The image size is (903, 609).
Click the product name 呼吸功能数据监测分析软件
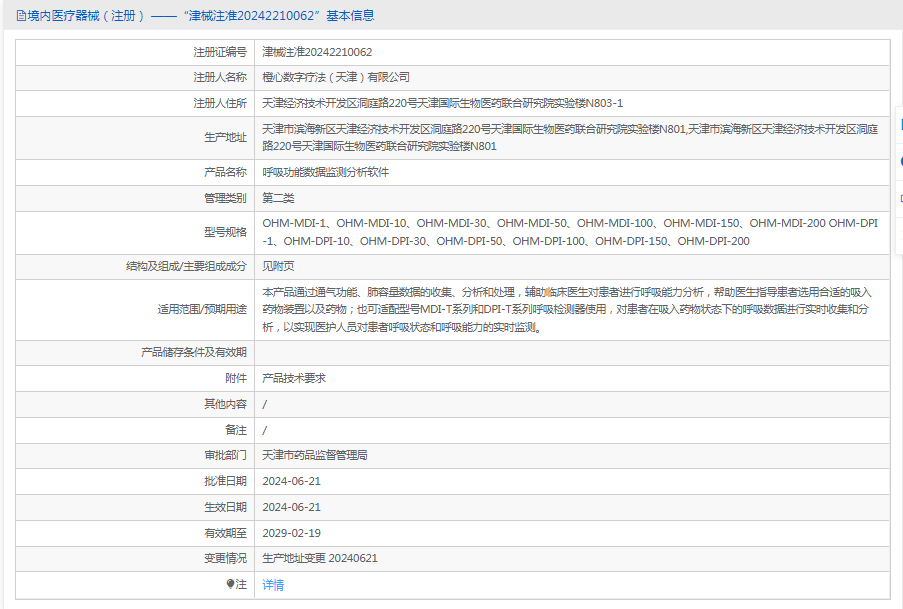coord(325,172)
